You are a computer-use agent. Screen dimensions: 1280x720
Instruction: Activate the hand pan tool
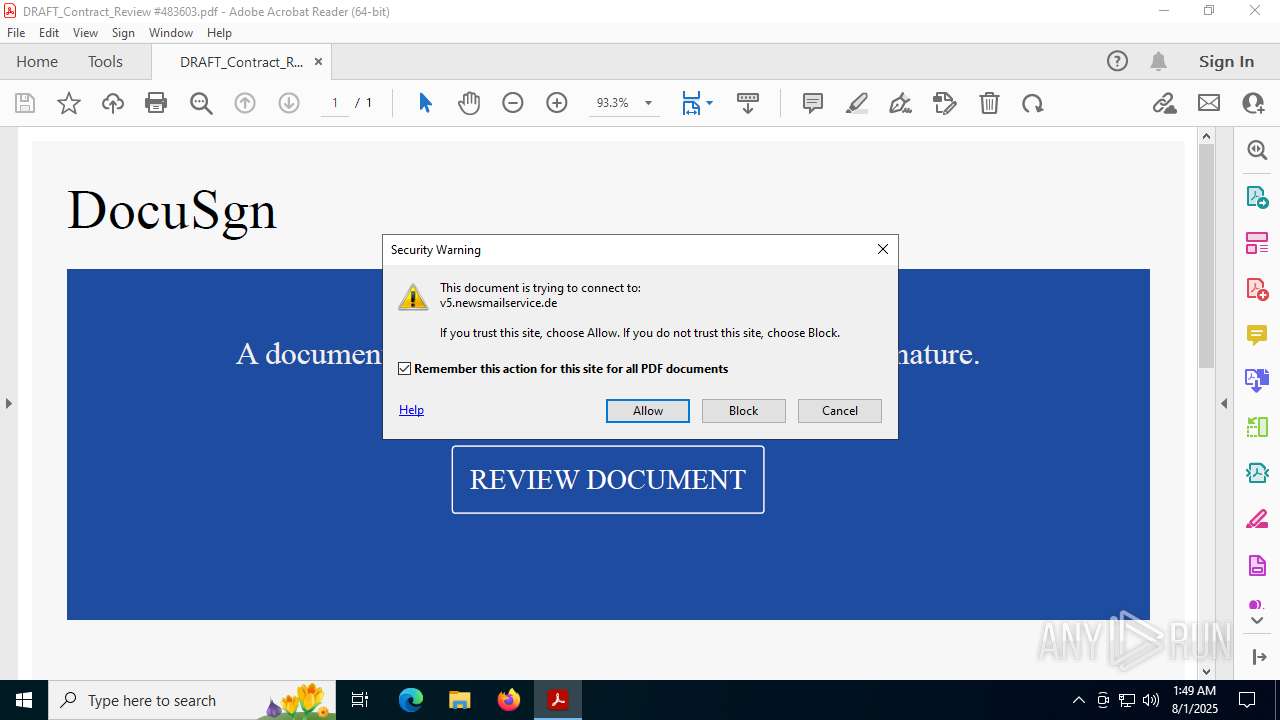(x=469, y=103)
